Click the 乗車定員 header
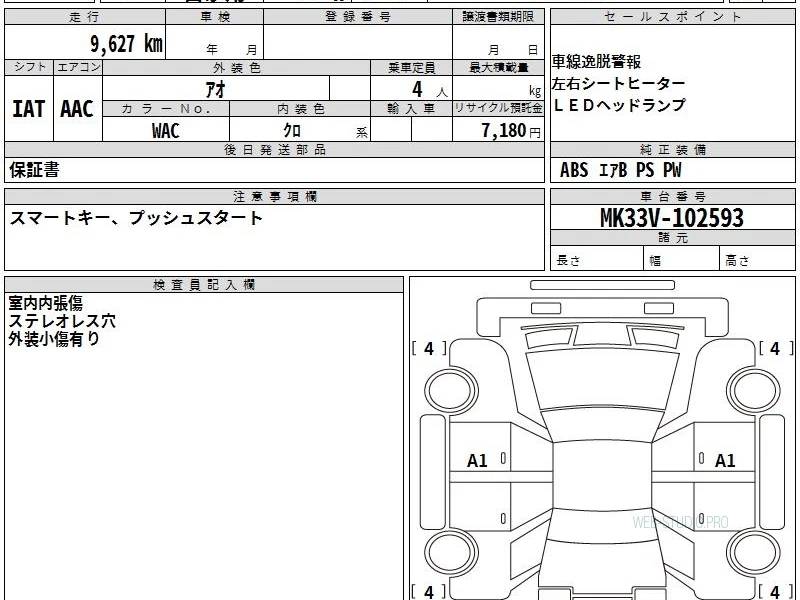 [411, 67]
